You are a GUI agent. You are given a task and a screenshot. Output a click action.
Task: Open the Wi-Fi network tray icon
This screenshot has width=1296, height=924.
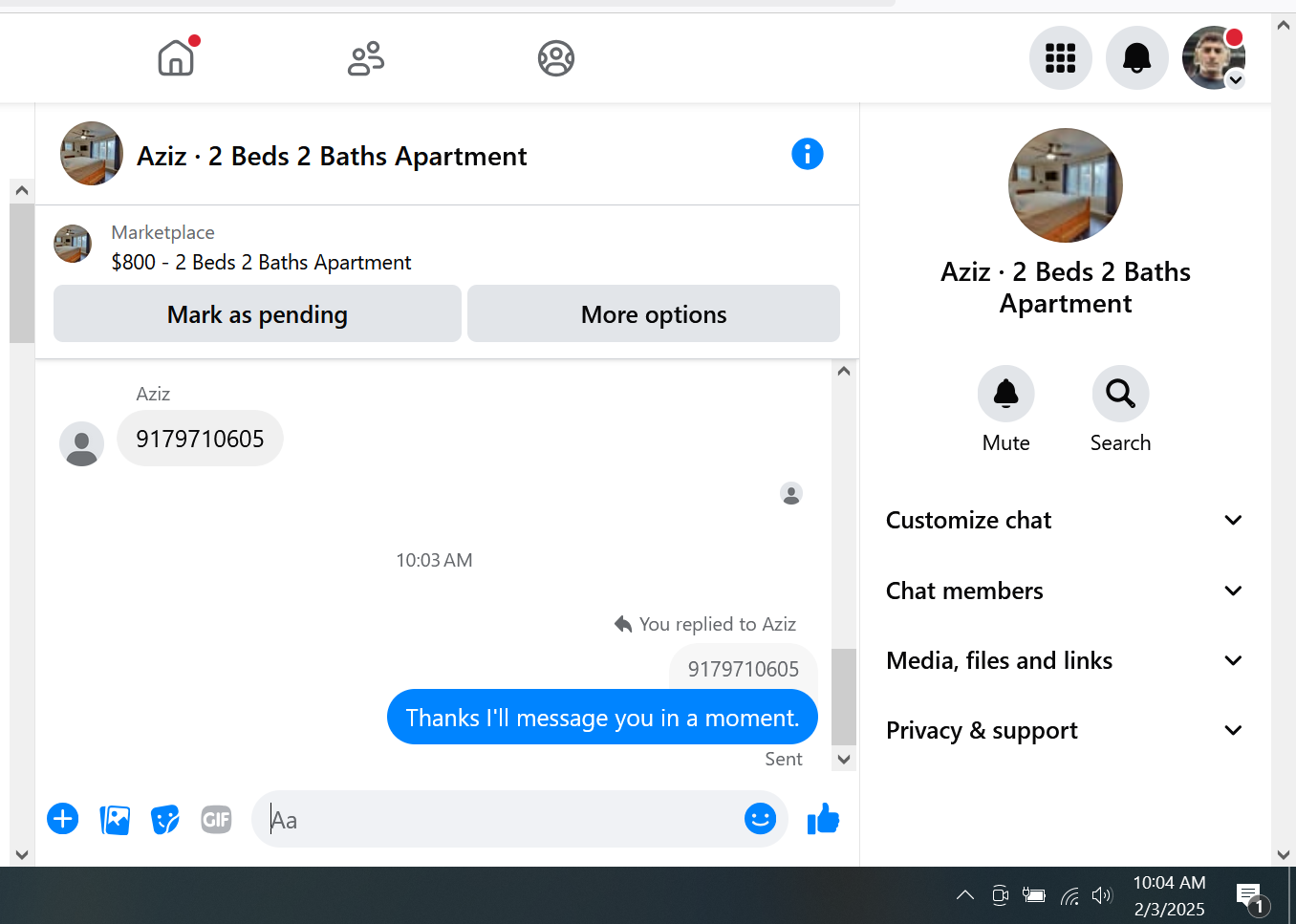click(1069, 895)
